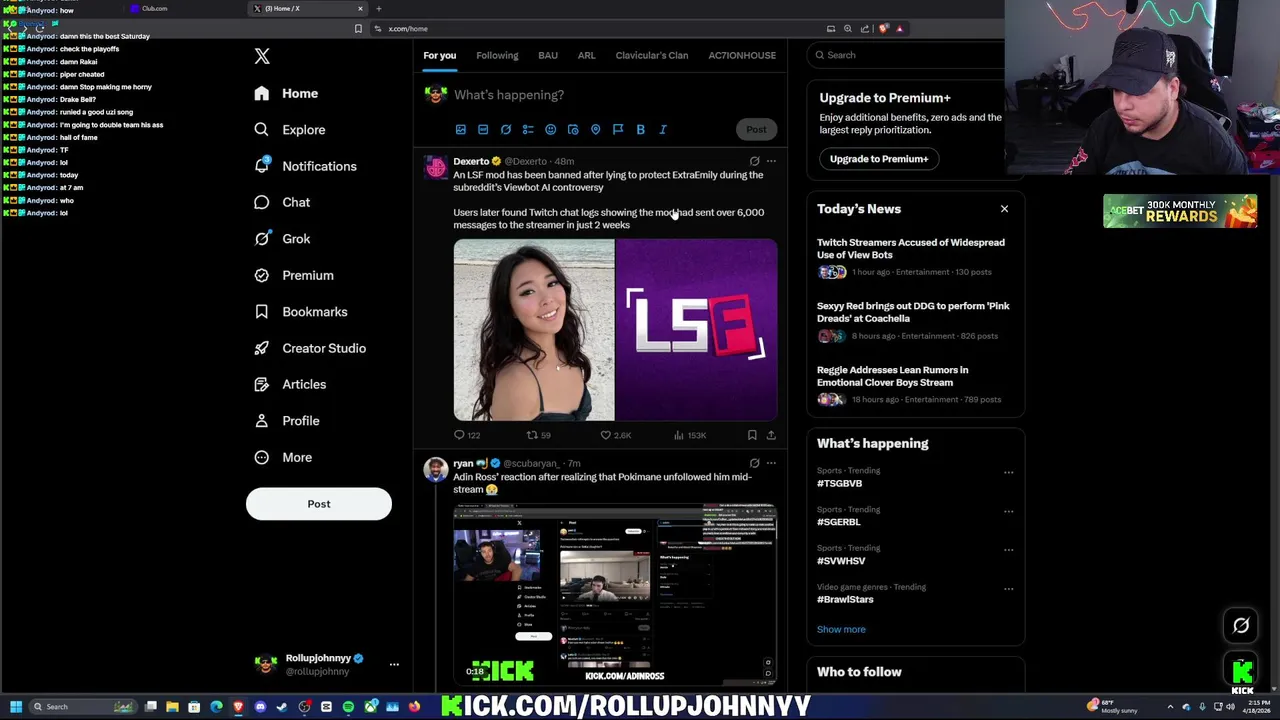1280x720 pixels.
Task: Switch to the ARL tab
Action: 586,55
